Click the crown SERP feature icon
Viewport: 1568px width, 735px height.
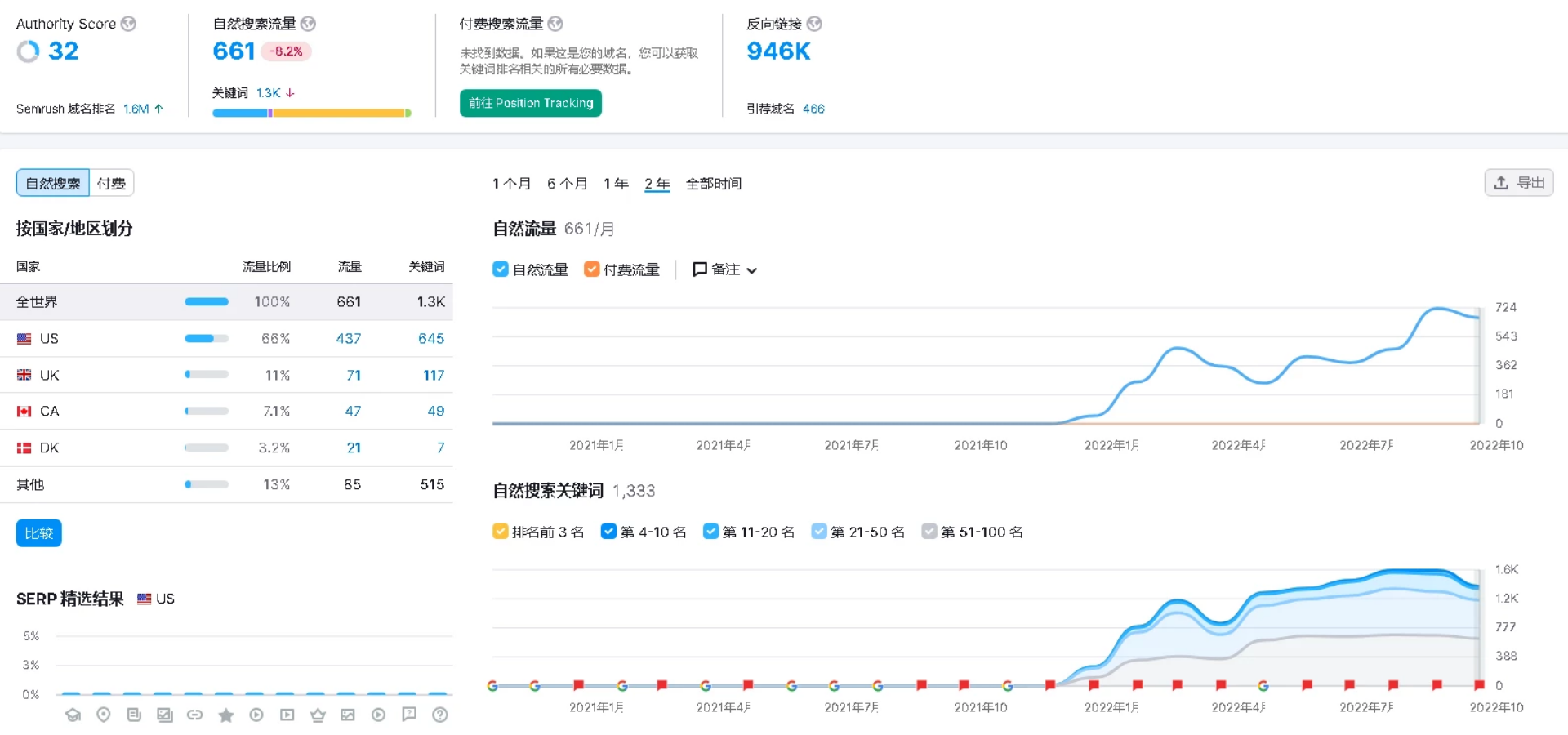pos(318,715)
